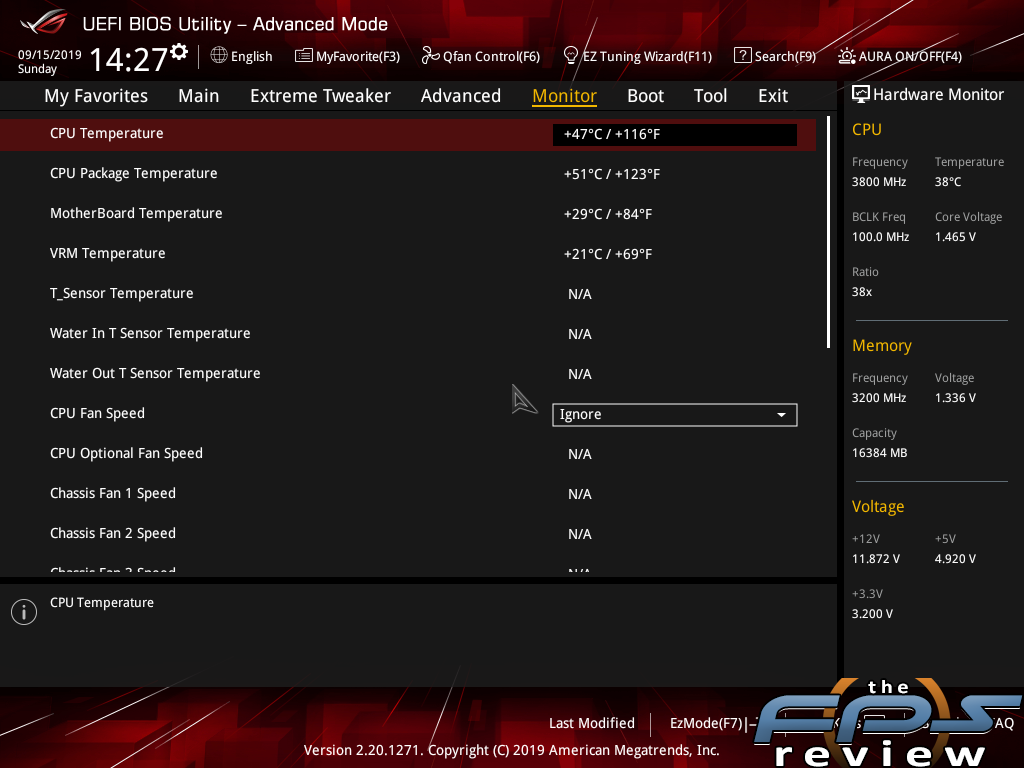Click the Search question mark icon
The height and width of the screenshot is (768, 1024).
pyautogui.click(x=743, y=56)
